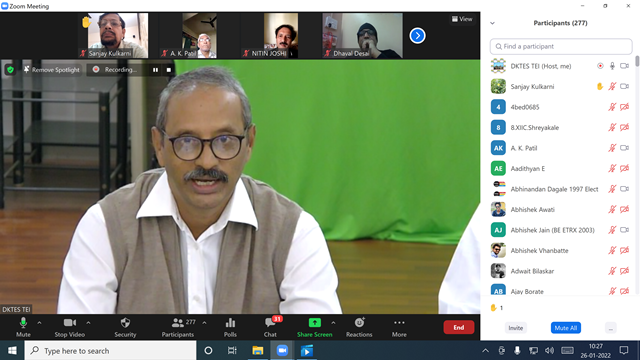The width and height of the screenshot is (640, 360).
Task: Collapse the Participants panel chevron
Action: pos(492,23)
